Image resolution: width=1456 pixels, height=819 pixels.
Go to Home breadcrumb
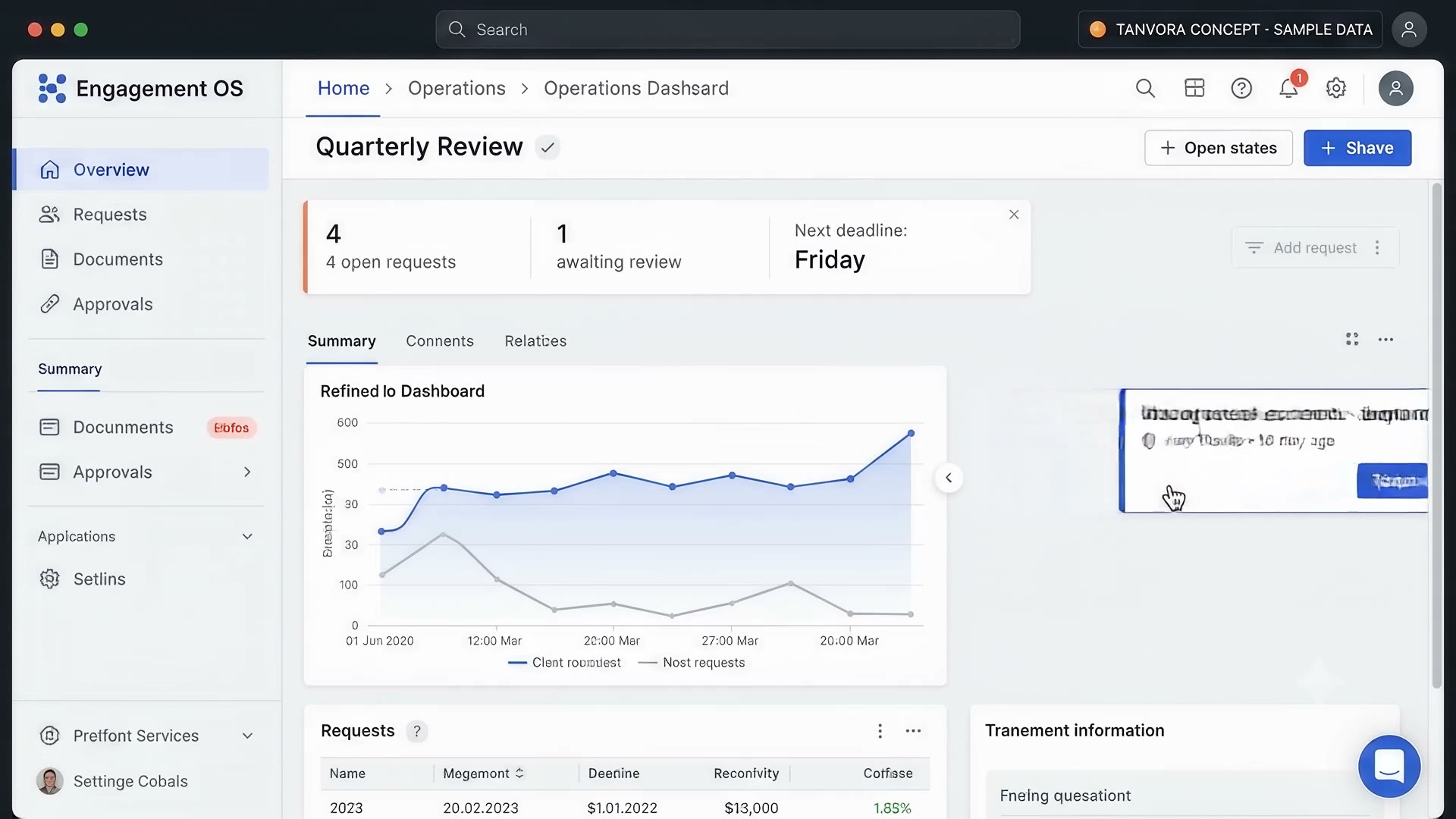(x=344, y=89)
